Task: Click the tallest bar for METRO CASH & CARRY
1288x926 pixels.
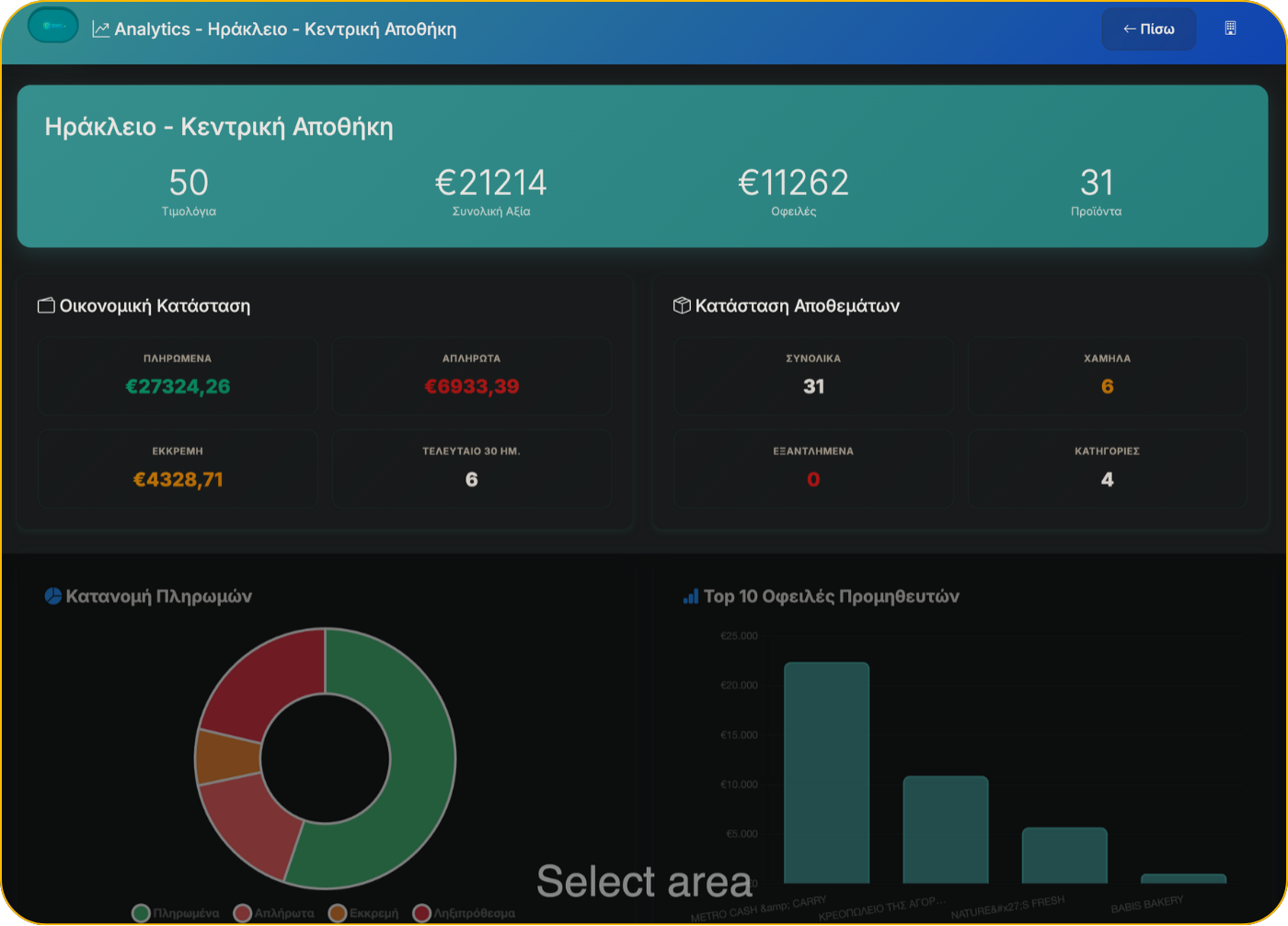Action: [x=826, y=772]
